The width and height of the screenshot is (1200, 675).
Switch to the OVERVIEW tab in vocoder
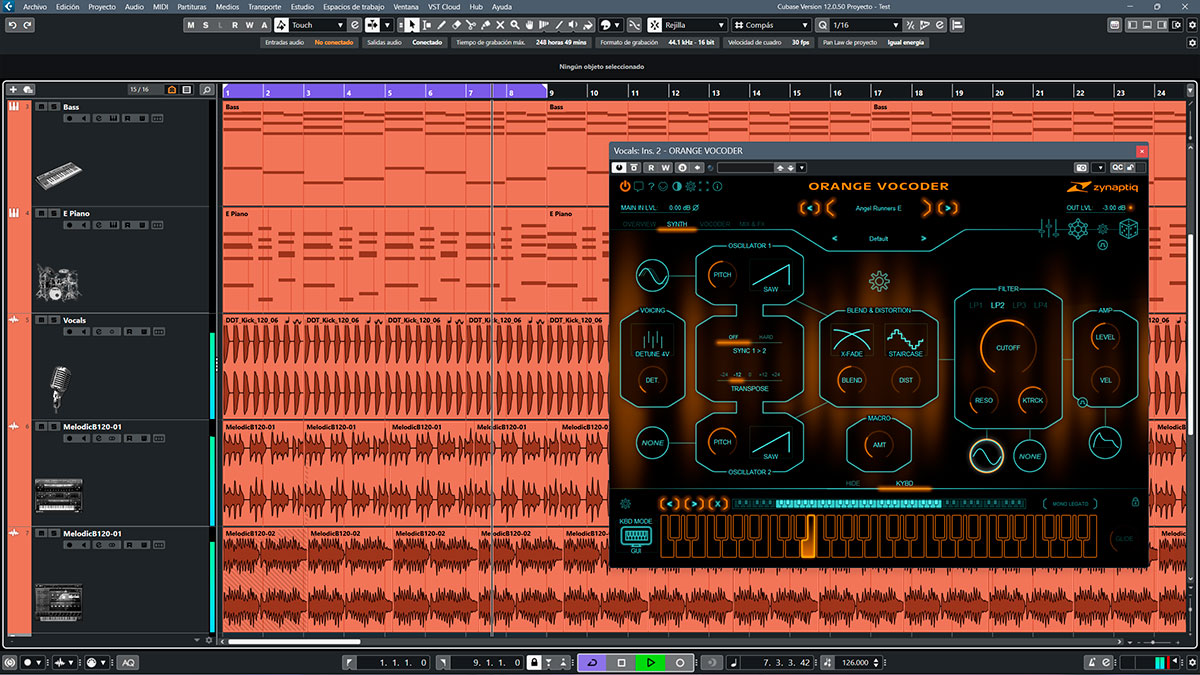tap(639, 224)
